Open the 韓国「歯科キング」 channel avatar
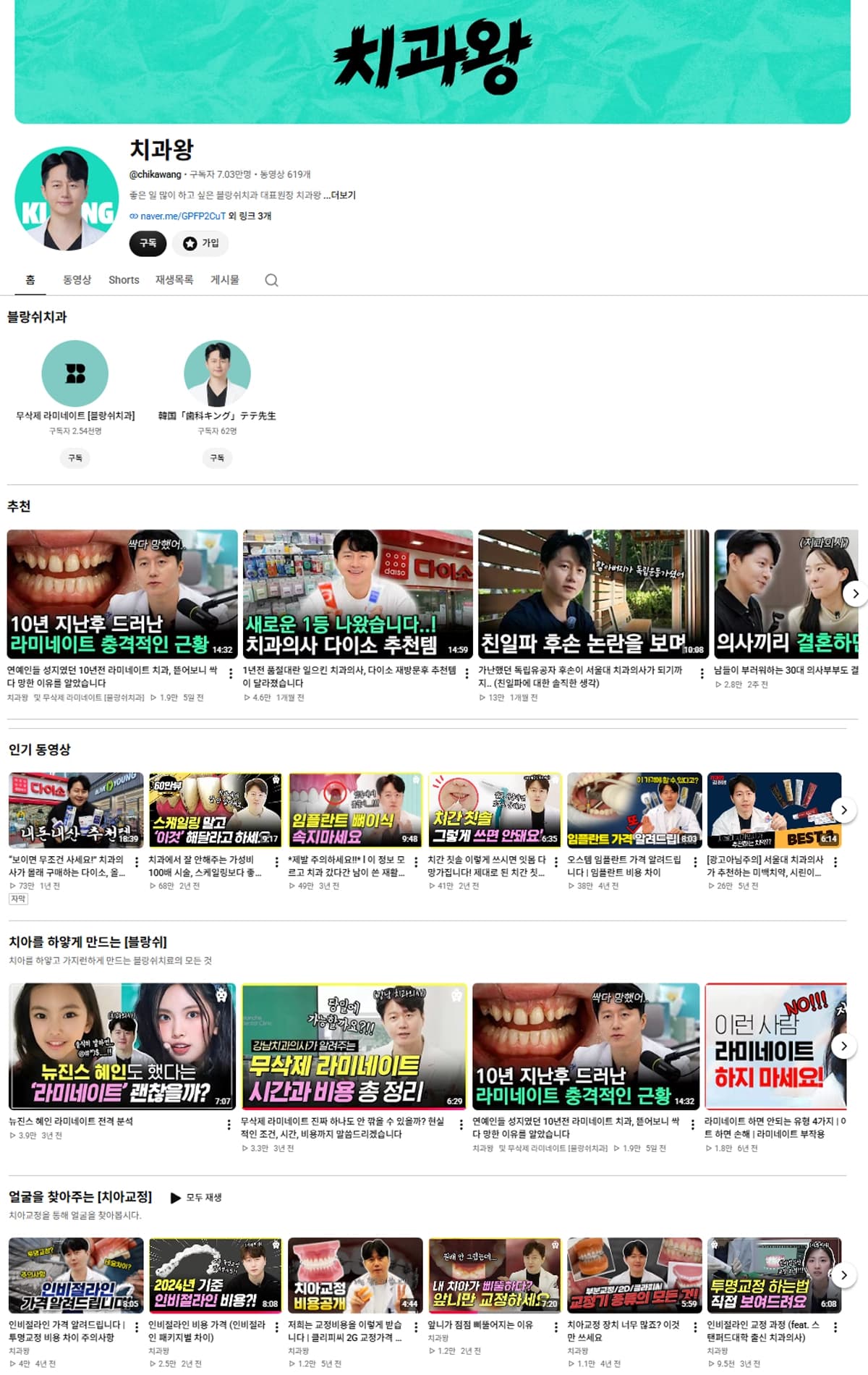This screenshot has height=1375, width=868. 217,373
